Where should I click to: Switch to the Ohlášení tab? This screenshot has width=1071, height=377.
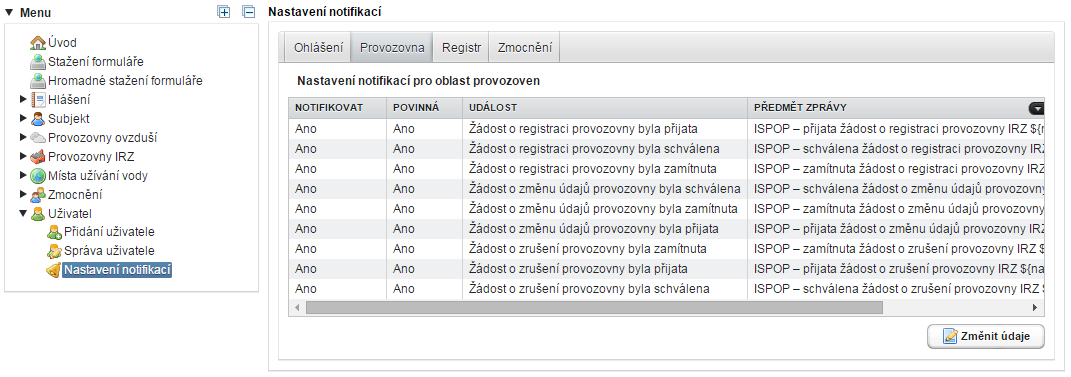(318, 48)
